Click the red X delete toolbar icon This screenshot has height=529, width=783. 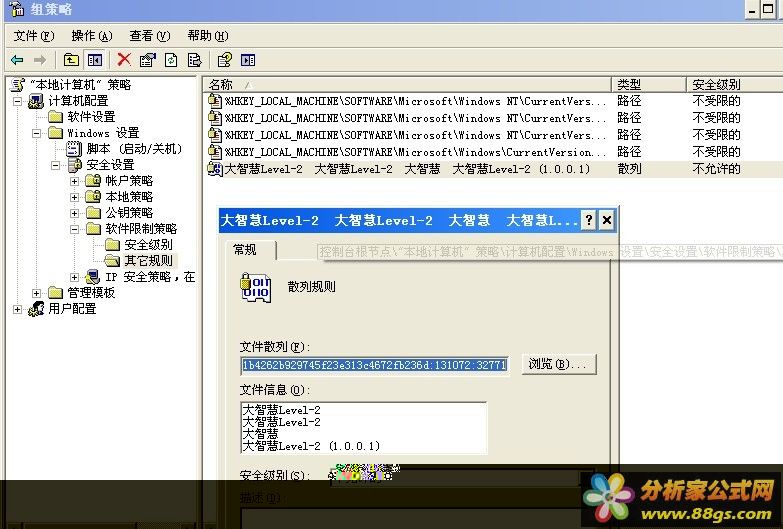124,60
